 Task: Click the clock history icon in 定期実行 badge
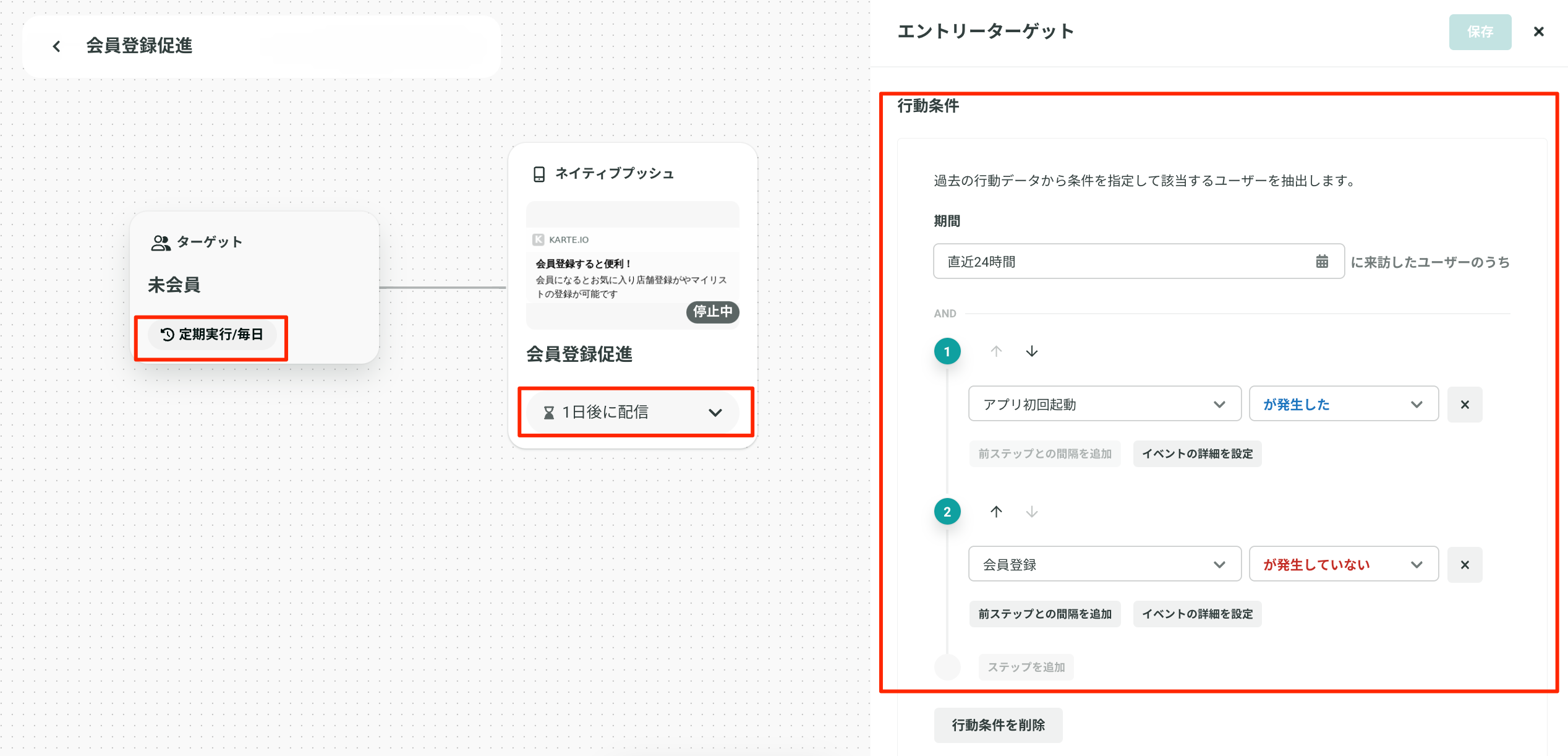[x=167, y=335]
